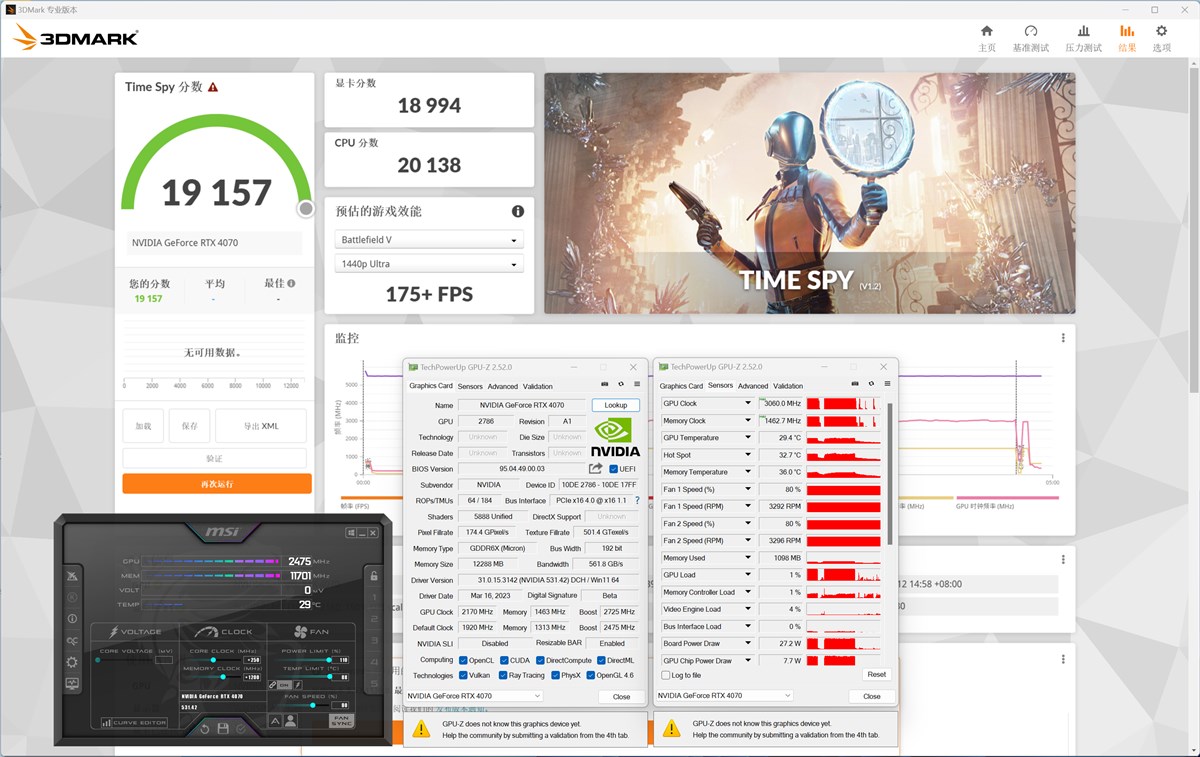This screenshot has height=757, width=1200.
Task: Click the info icon next to 最佳
Action: pos(291,283)
